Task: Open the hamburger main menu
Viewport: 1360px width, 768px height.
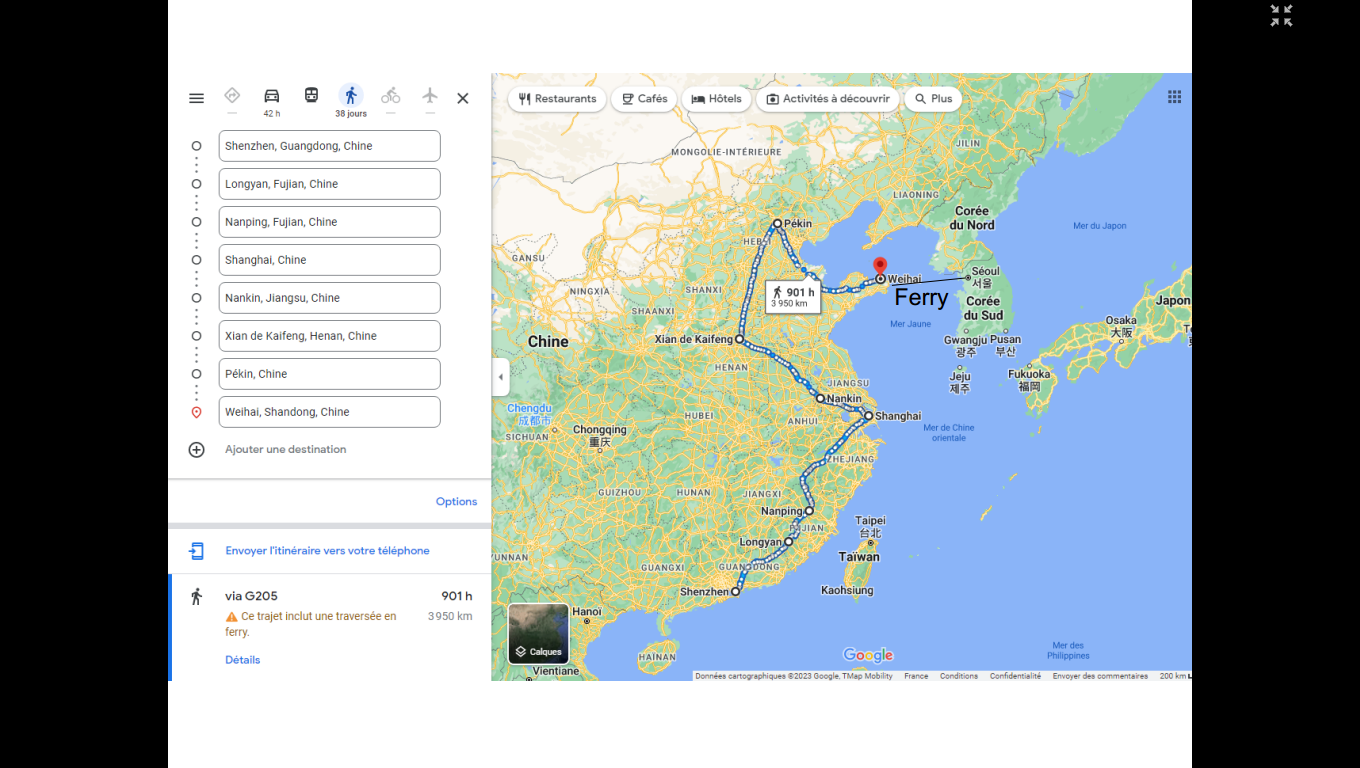Action: click(x=196, y=98)
